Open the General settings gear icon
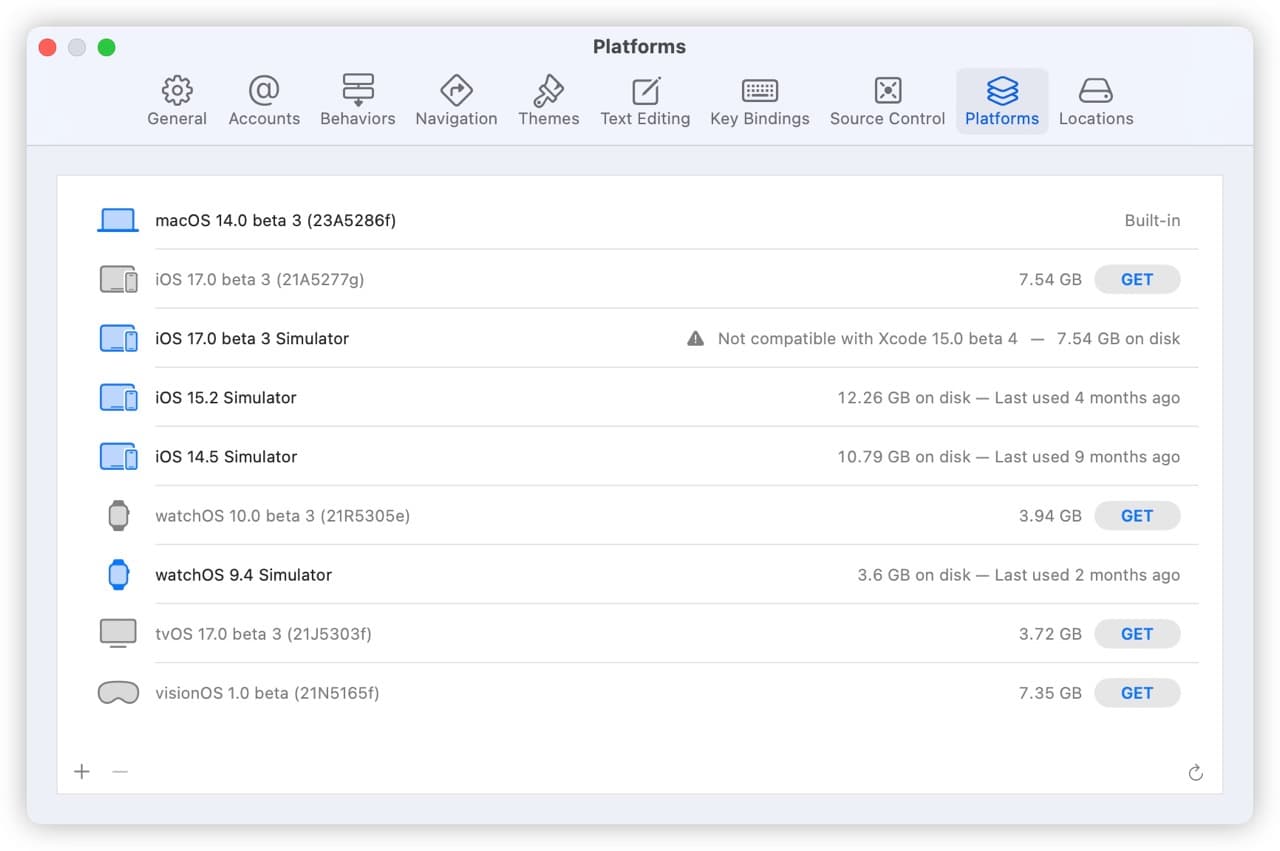 [x=177, y=90]
